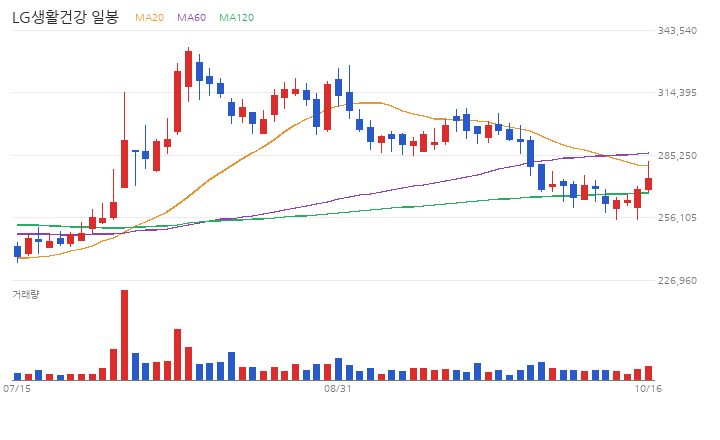Click the MA60 legend label
The image size is (720, 440).
point(191,17)
